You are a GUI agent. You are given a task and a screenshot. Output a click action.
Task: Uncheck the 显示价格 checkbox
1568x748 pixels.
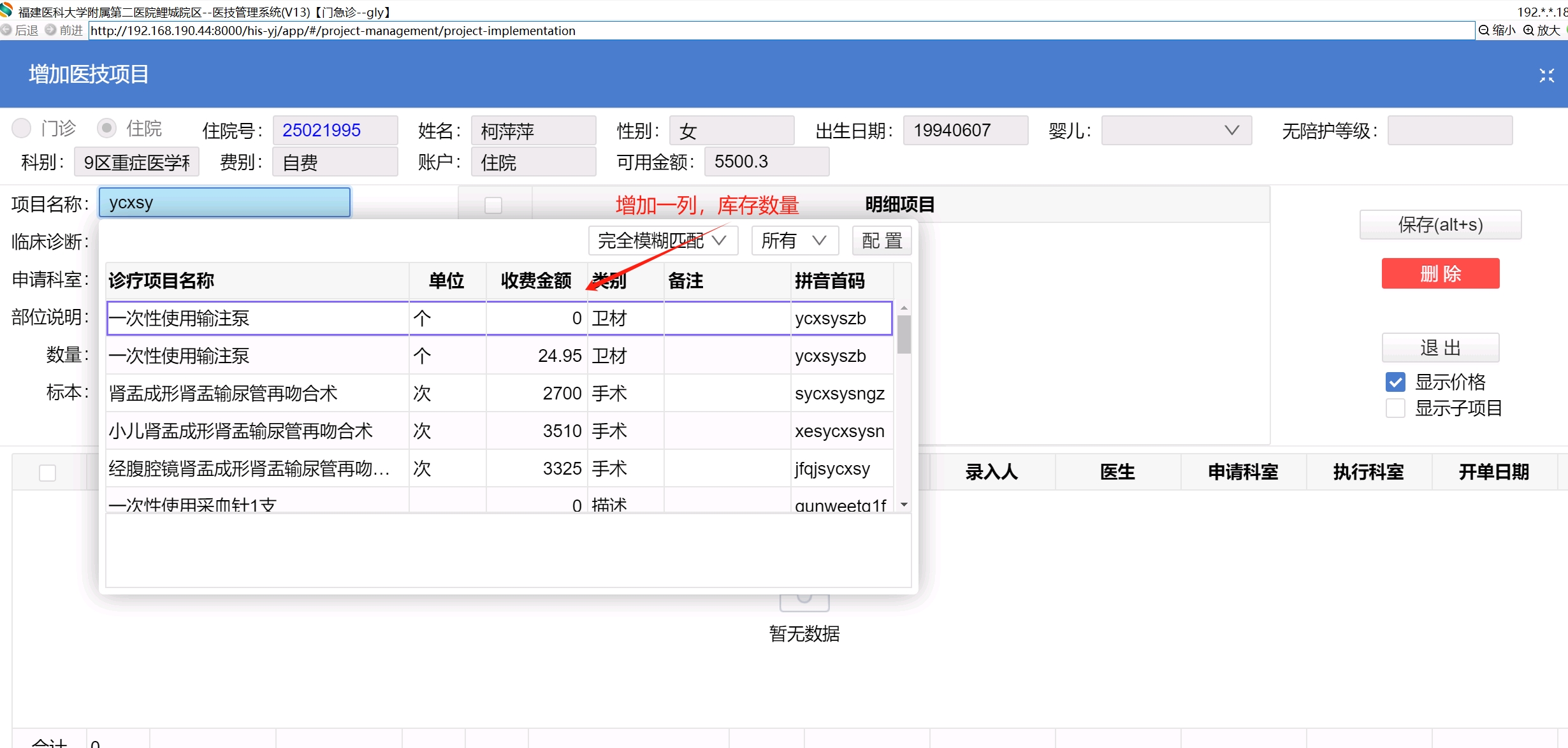point(1395,382)
